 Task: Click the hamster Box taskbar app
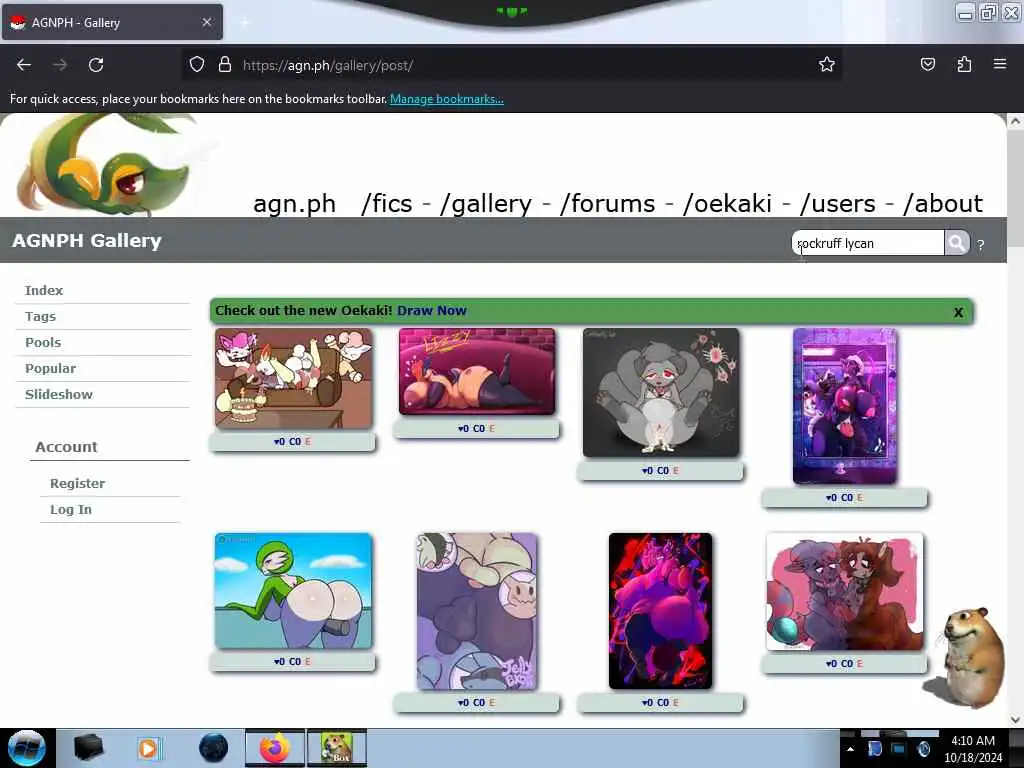[337, 748]
